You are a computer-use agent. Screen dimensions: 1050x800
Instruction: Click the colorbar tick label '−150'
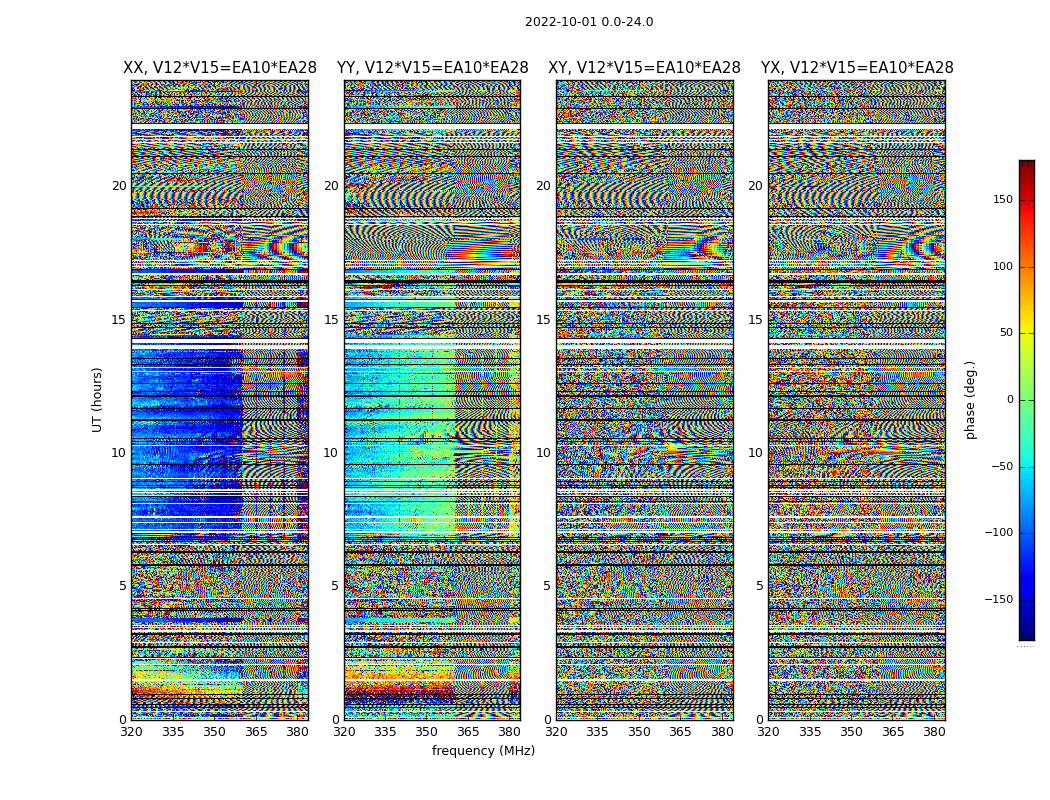tap(999, 599)
